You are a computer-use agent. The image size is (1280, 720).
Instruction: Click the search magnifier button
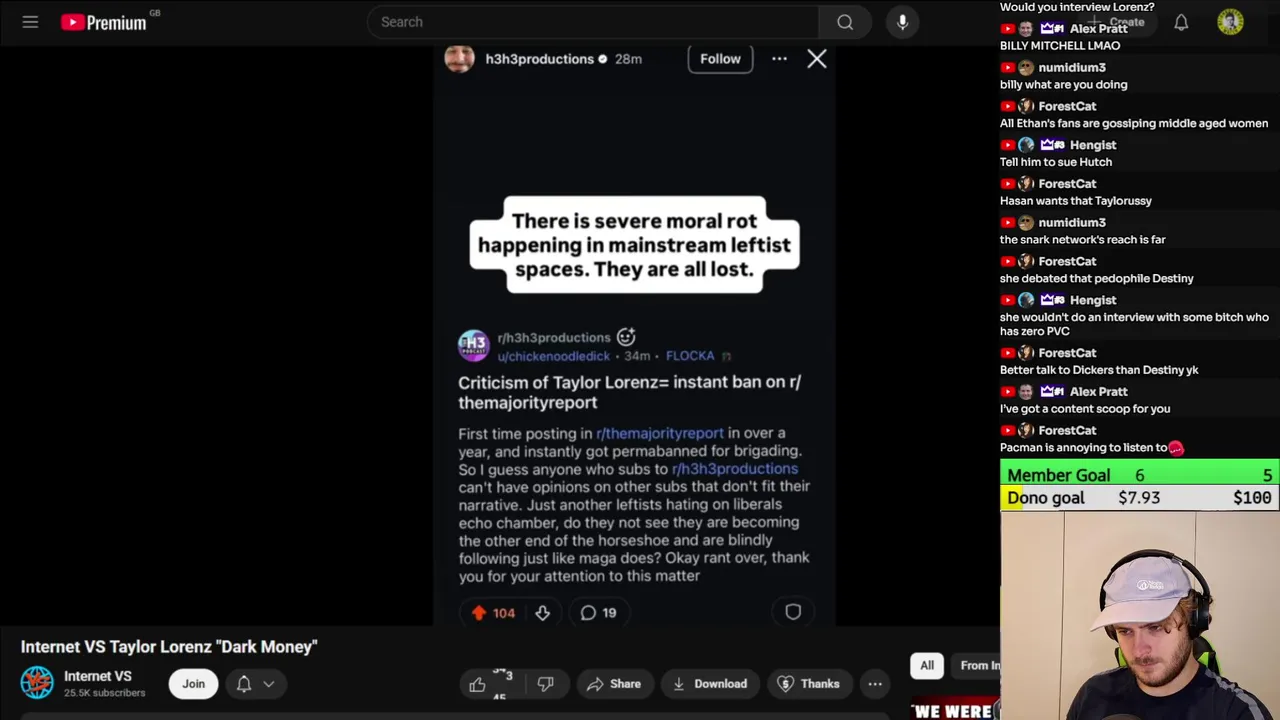[845, 22]
